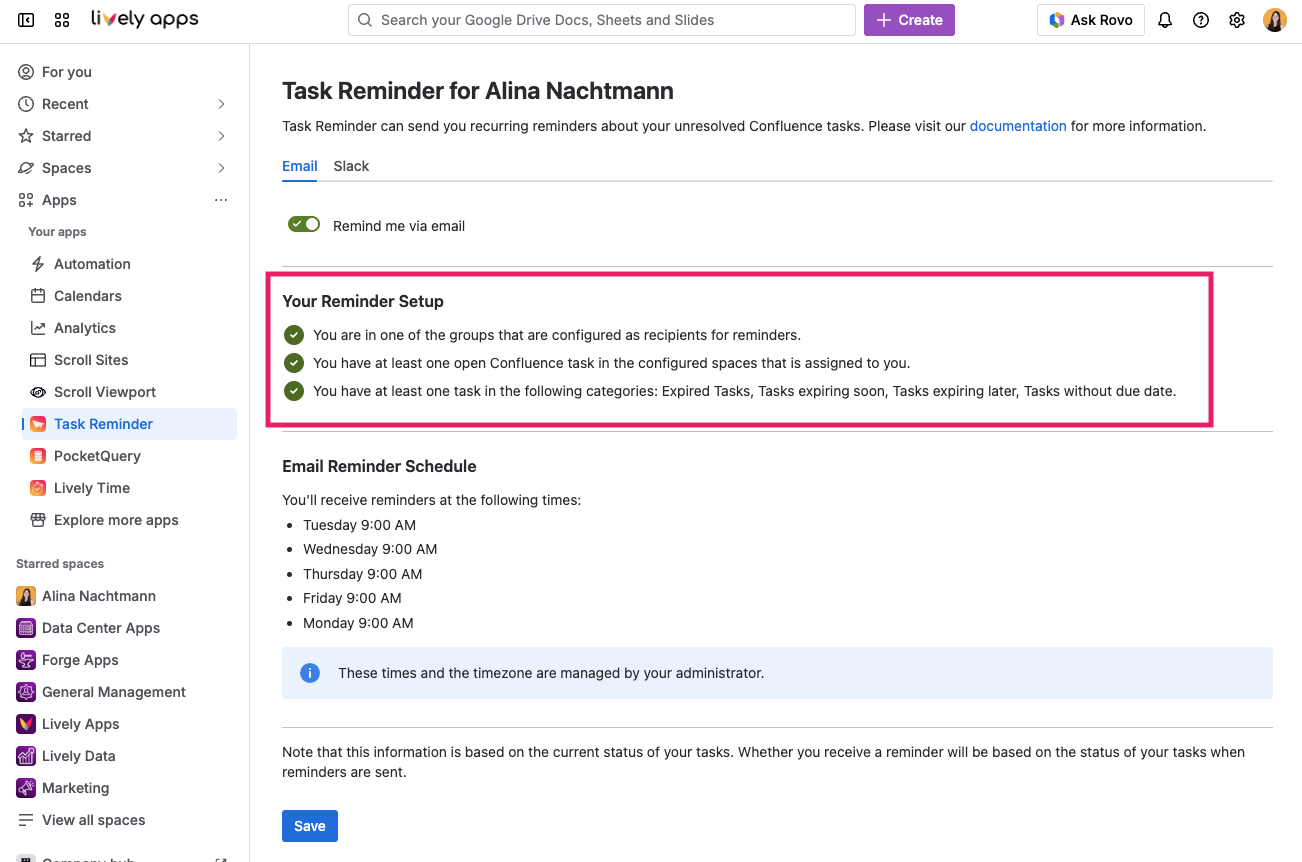Open the notifications bell

click(1164, 19)
